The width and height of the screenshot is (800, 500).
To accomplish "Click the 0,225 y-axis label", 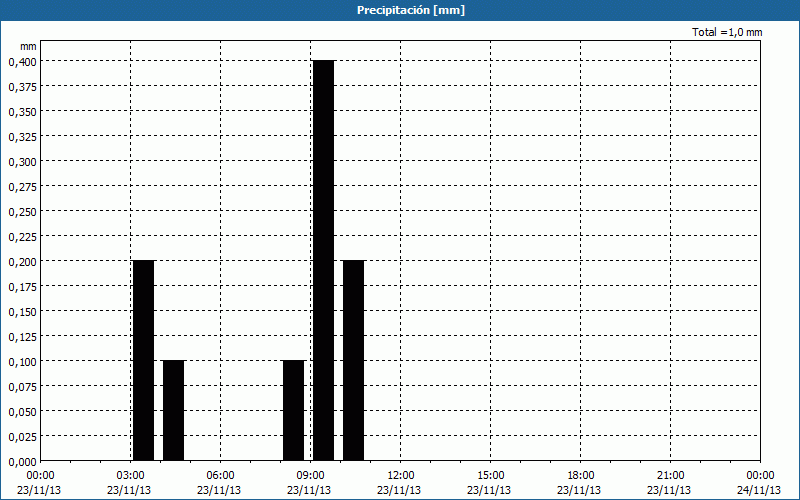I will click(x=22, y=237).
